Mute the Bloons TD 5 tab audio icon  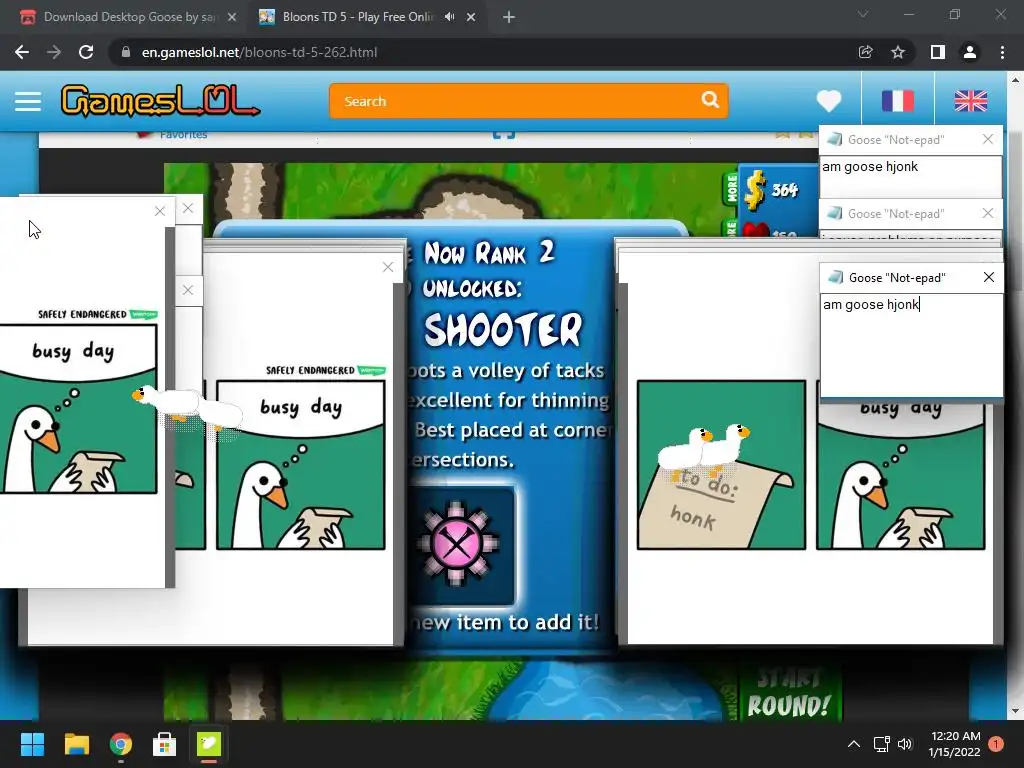pos(449,17)
